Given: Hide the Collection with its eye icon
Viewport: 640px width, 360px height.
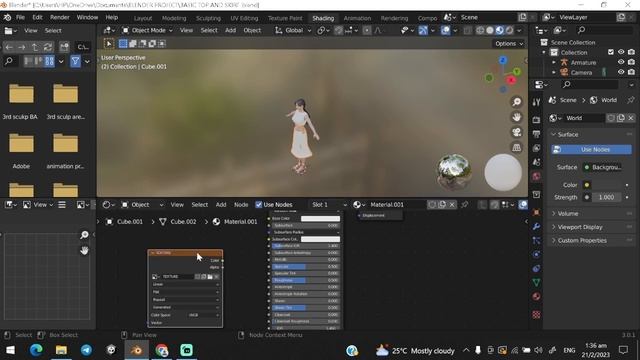Looking at the screenshot, I should tap(621, 52).
